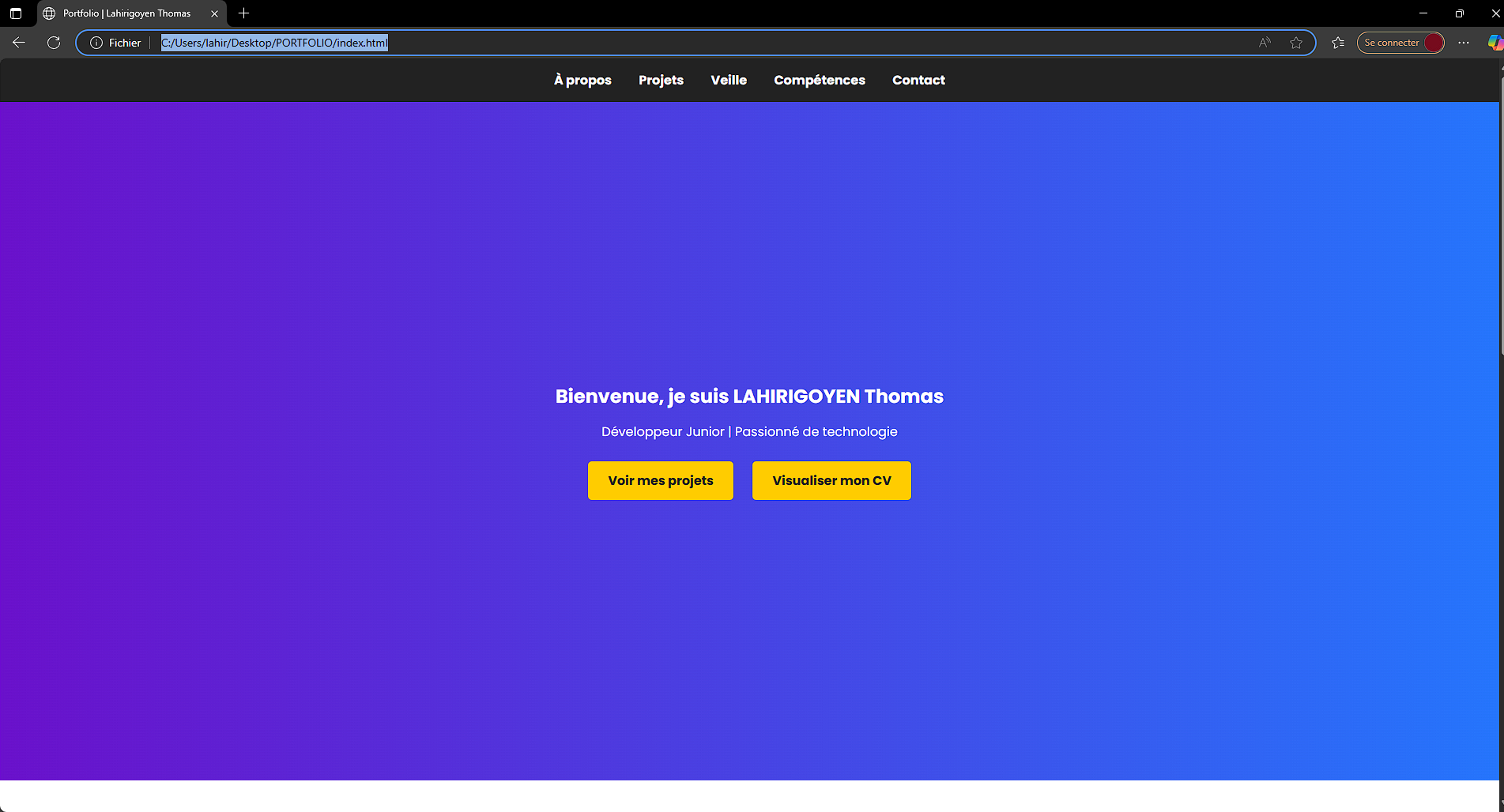Go back with the browser back arrow
Viewport: 1504px width, 812px height.
pyautogui.click(x=19, y=43)
